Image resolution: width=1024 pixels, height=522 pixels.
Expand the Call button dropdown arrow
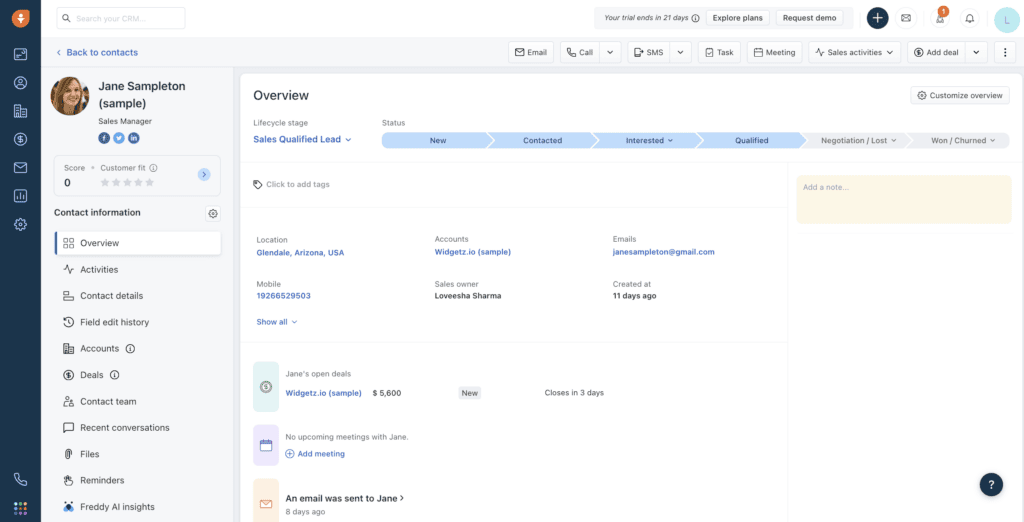click(610, 52)
